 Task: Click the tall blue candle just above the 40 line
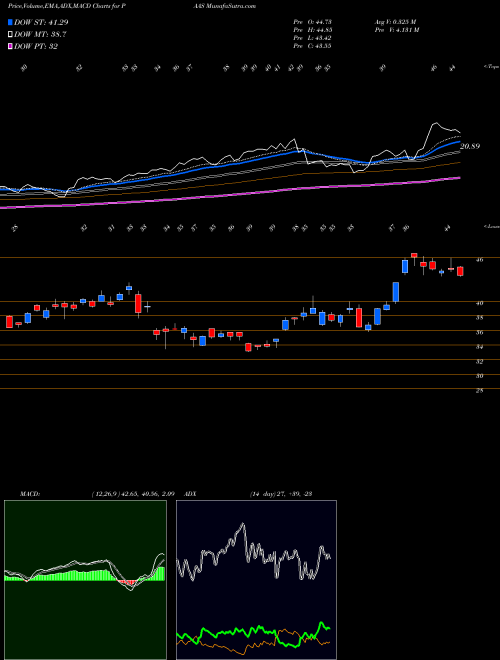coord(396,292)
